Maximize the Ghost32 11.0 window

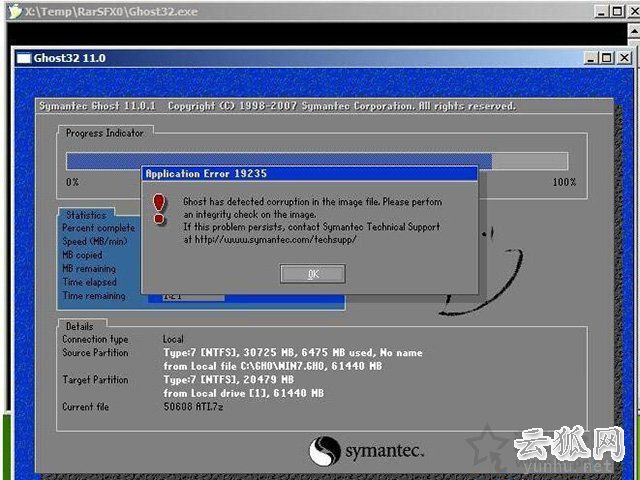tap(607, 58)
